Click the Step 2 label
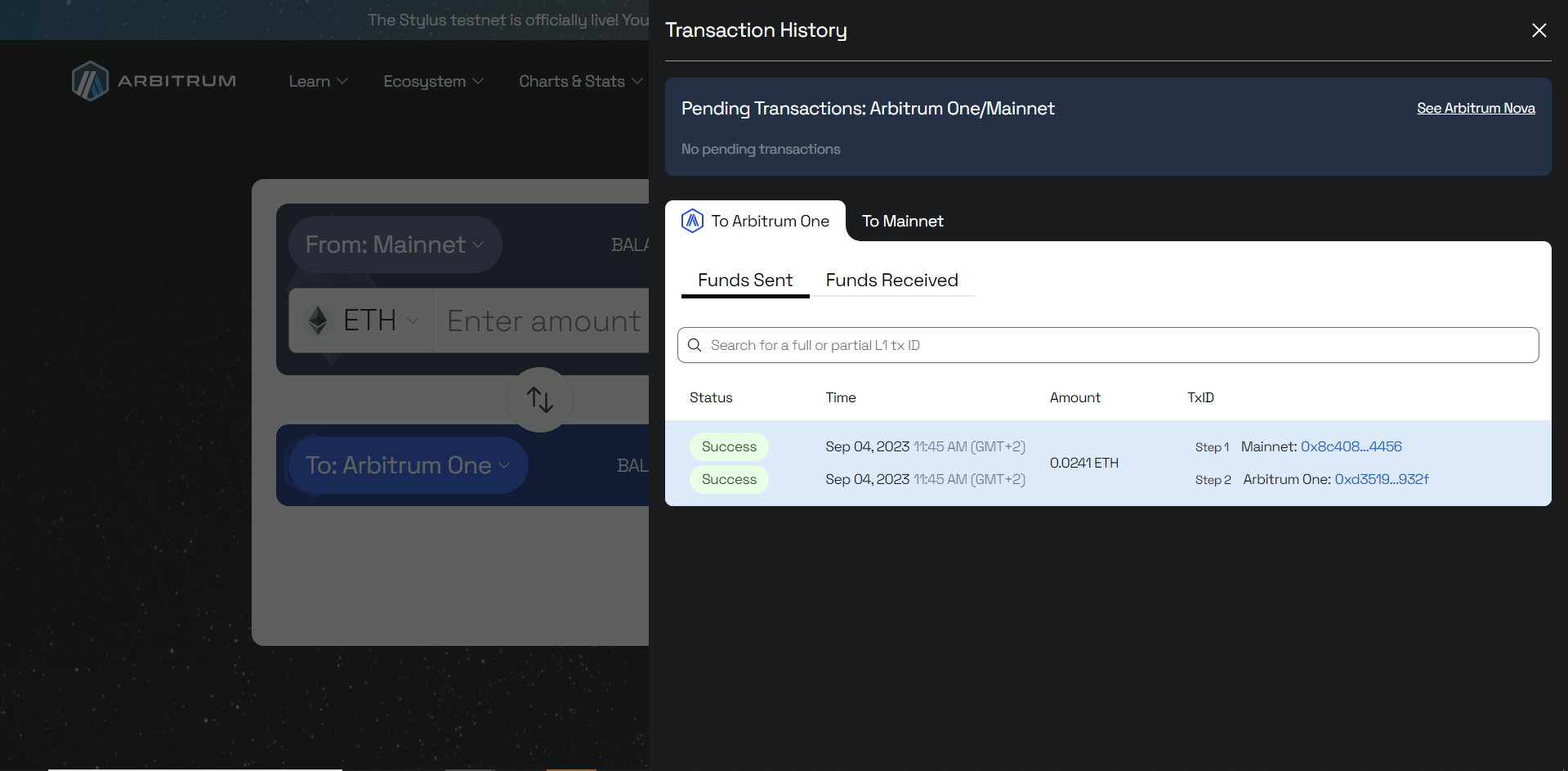This screenshot has height=771, width=1568. (x=1213, y=480)
